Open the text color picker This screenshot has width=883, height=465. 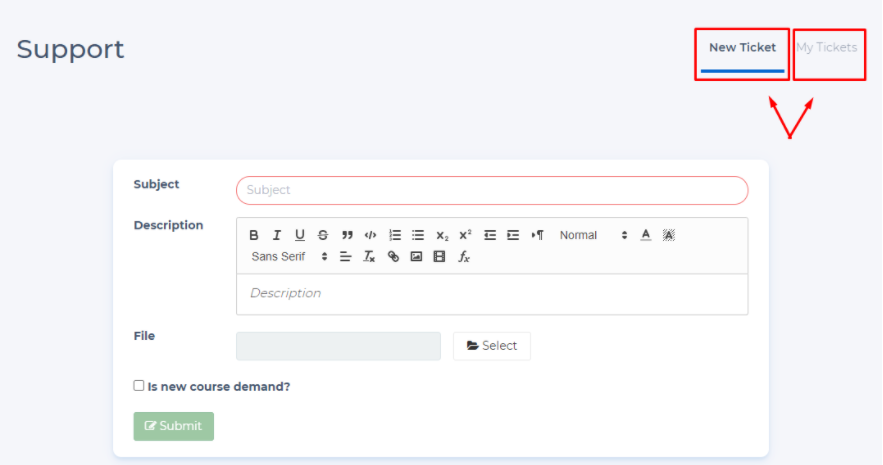646,235
